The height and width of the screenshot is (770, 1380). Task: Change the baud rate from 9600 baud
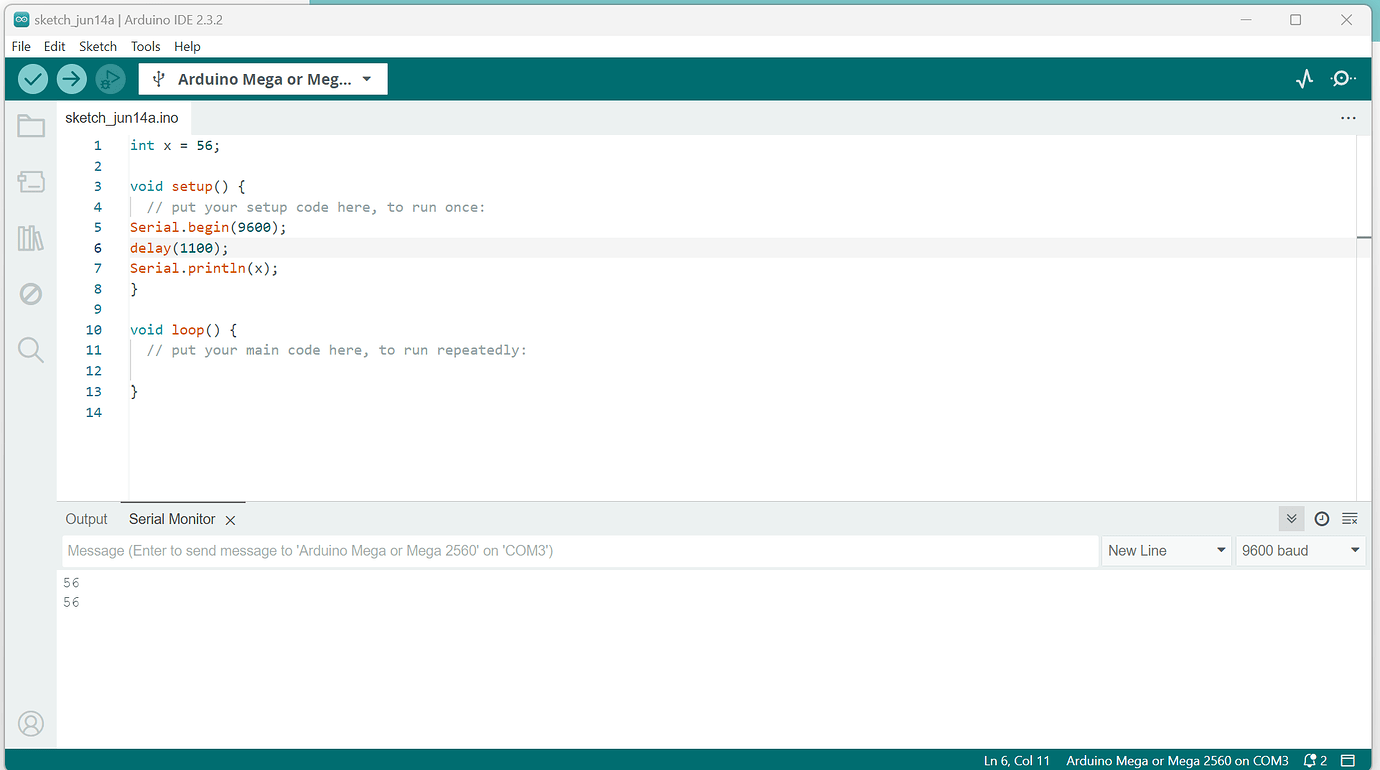tap(1300, 550)
